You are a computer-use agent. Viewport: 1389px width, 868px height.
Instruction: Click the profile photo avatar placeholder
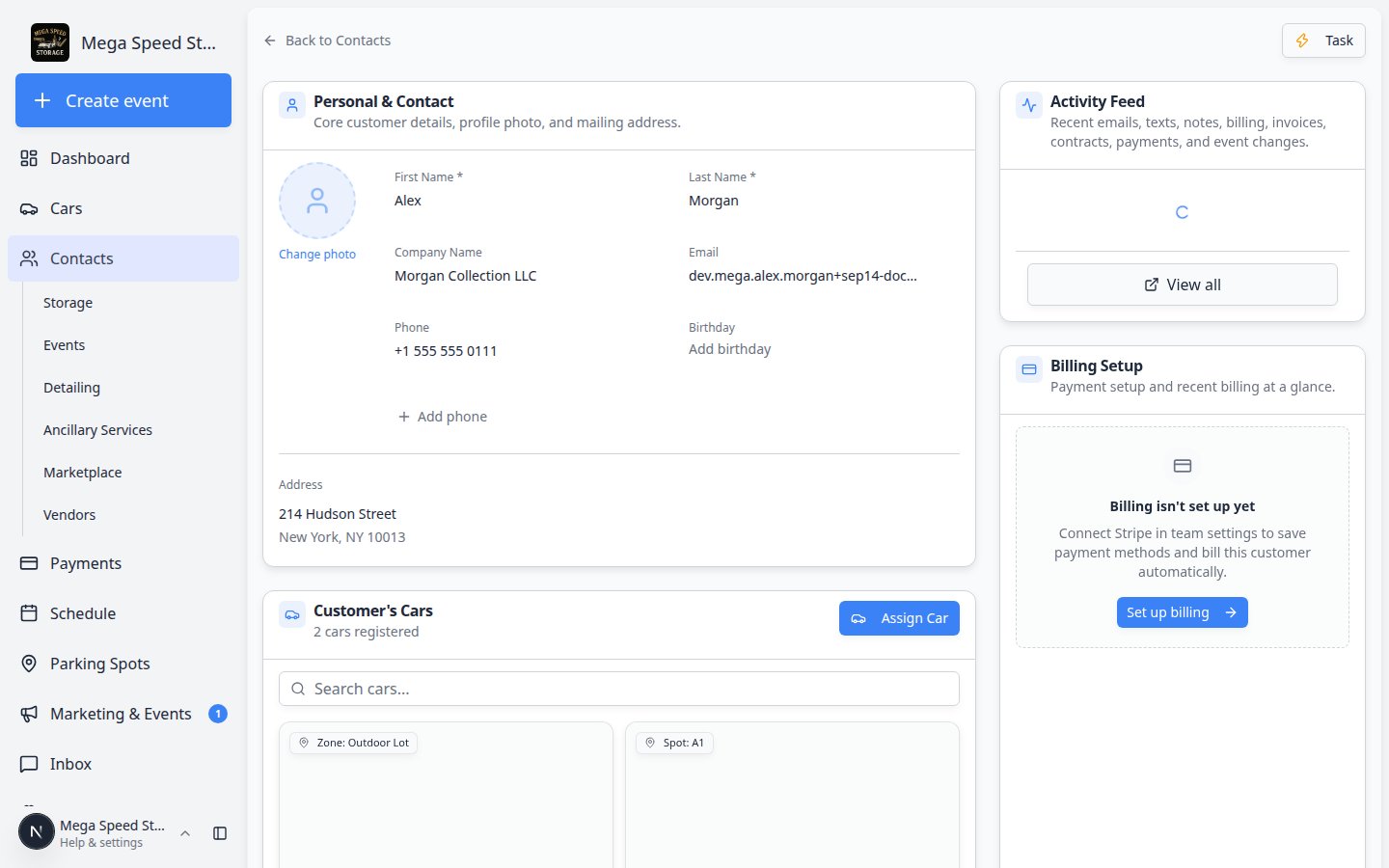coord(317,201)
